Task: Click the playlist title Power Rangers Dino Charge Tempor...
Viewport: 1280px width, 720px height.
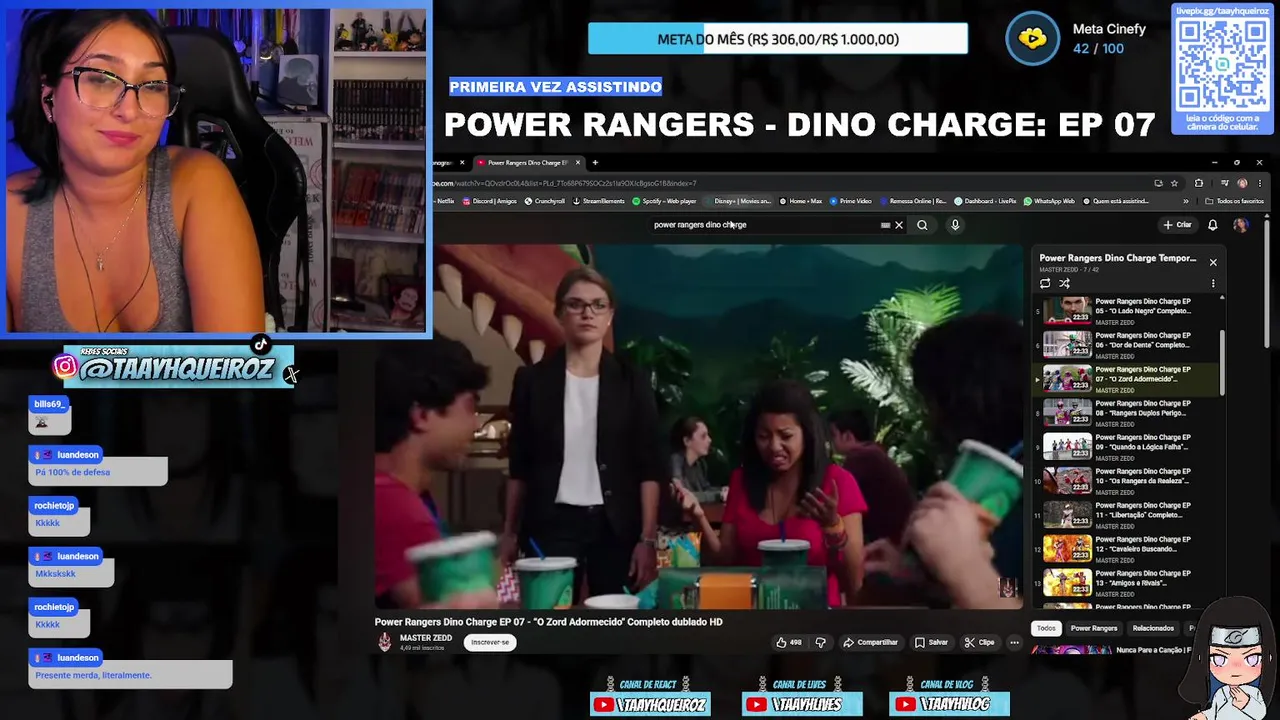Action: [x=1117, y=258]
